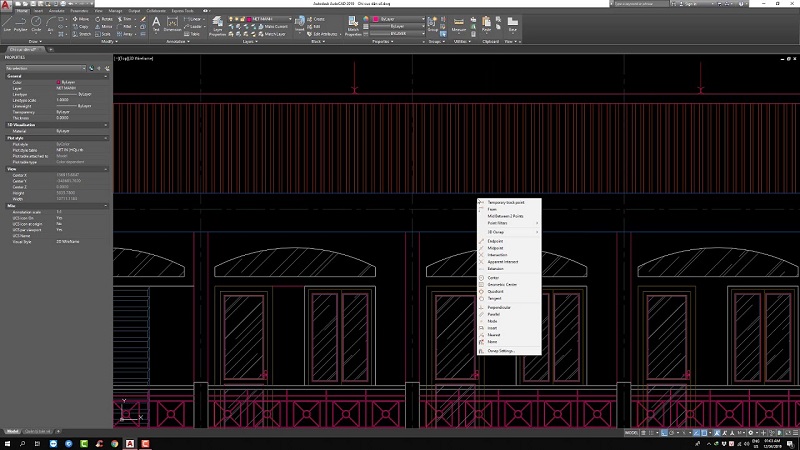The height and width of the screenshot is (450, 800).
Task: Select the Text annotation tool
Action: 156,22
